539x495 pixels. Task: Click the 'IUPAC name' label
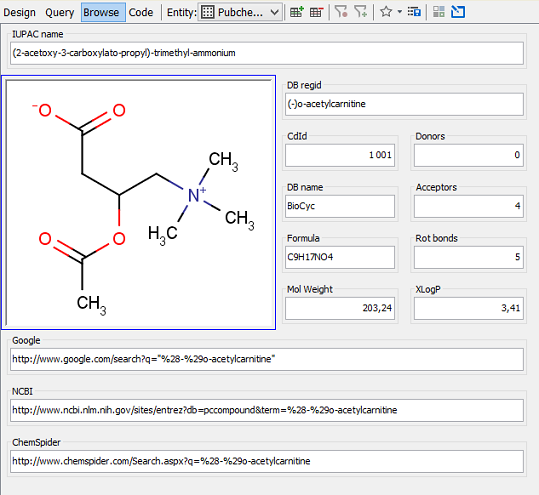point(37,34)
